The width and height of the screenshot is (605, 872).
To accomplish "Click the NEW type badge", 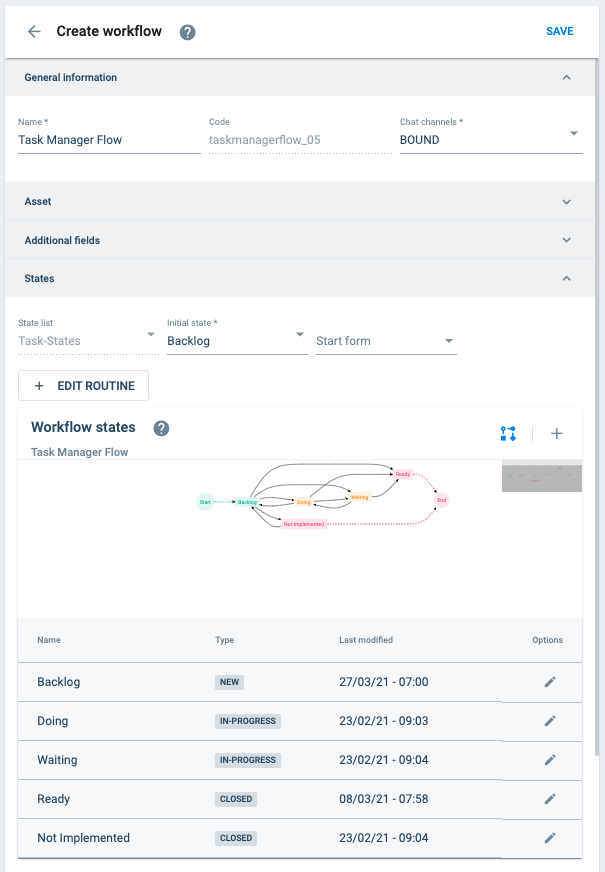I will click(x=229, y=682).
